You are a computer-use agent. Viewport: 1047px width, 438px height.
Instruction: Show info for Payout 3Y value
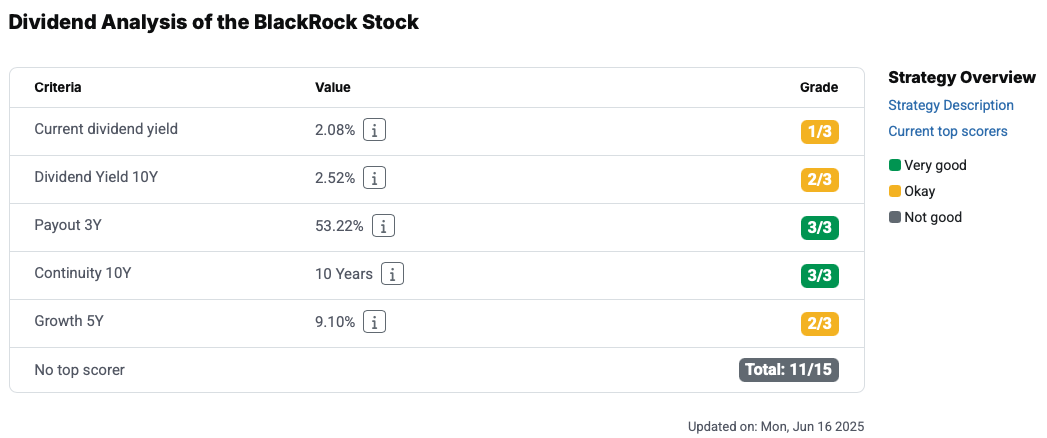pyautogui.click(x=383, y=226)
